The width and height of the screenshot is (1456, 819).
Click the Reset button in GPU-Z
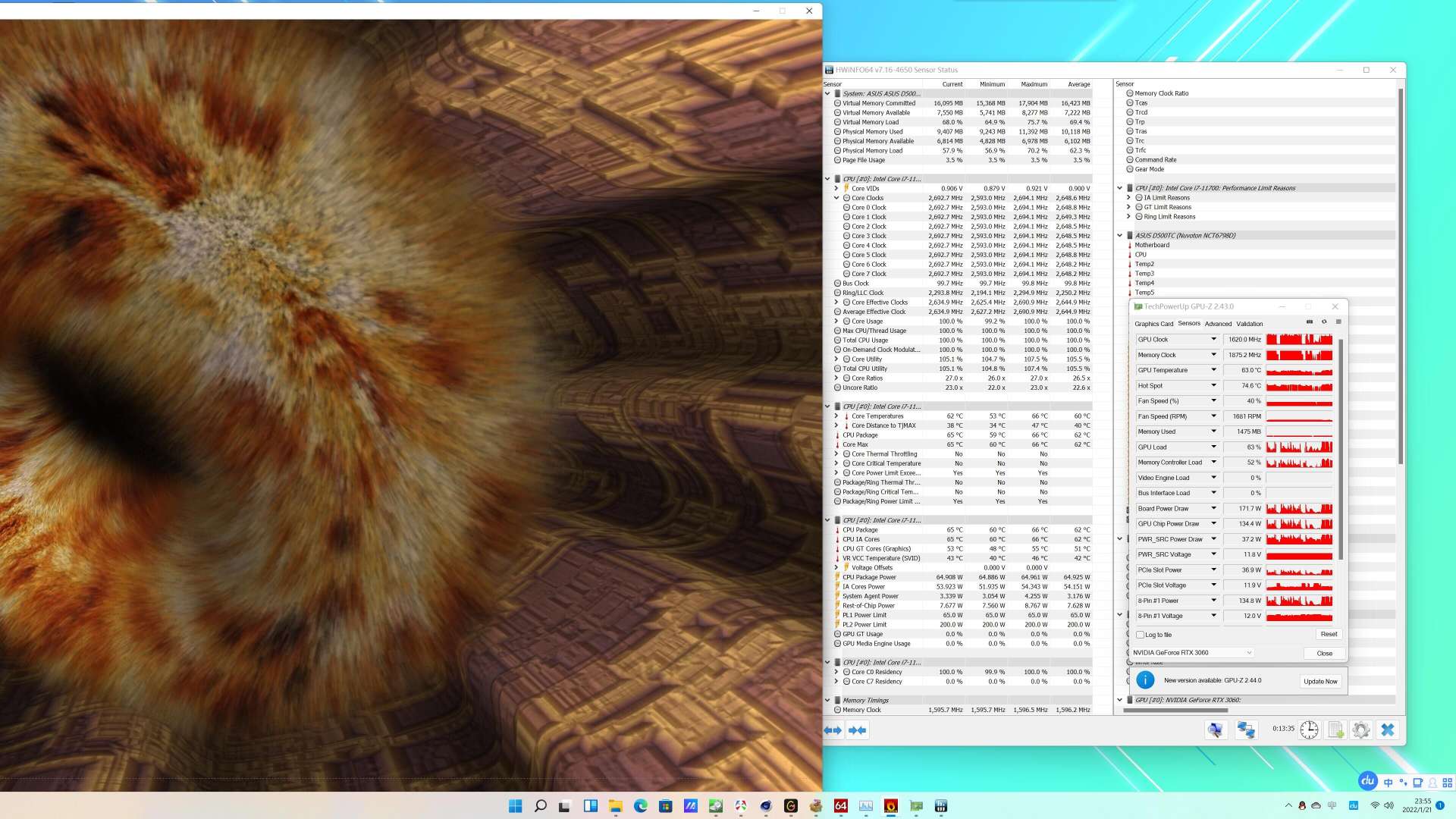pos(1329,635)
